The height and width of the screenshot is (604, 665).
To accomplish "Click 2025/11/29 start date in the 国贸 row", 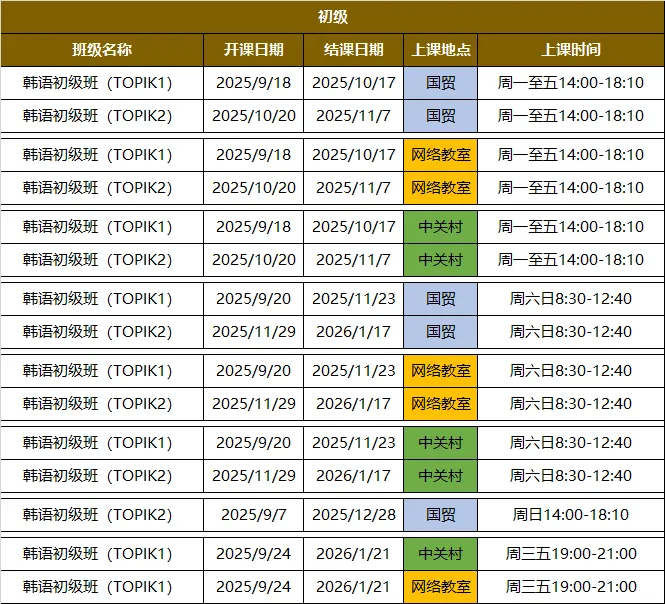I will (x=254, y=332).
